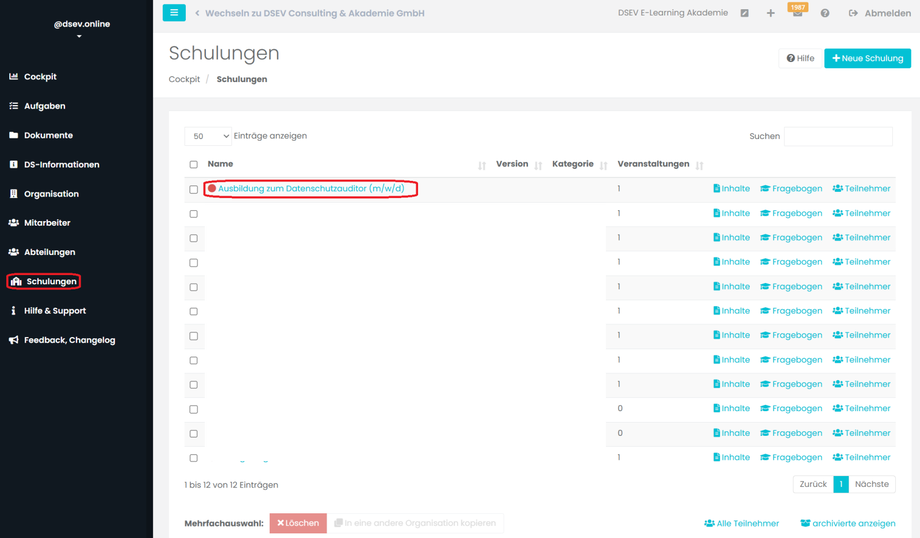Select the checkbox of the last table row
This screenshot has height=538, width=920.
[x=194, y=458]
